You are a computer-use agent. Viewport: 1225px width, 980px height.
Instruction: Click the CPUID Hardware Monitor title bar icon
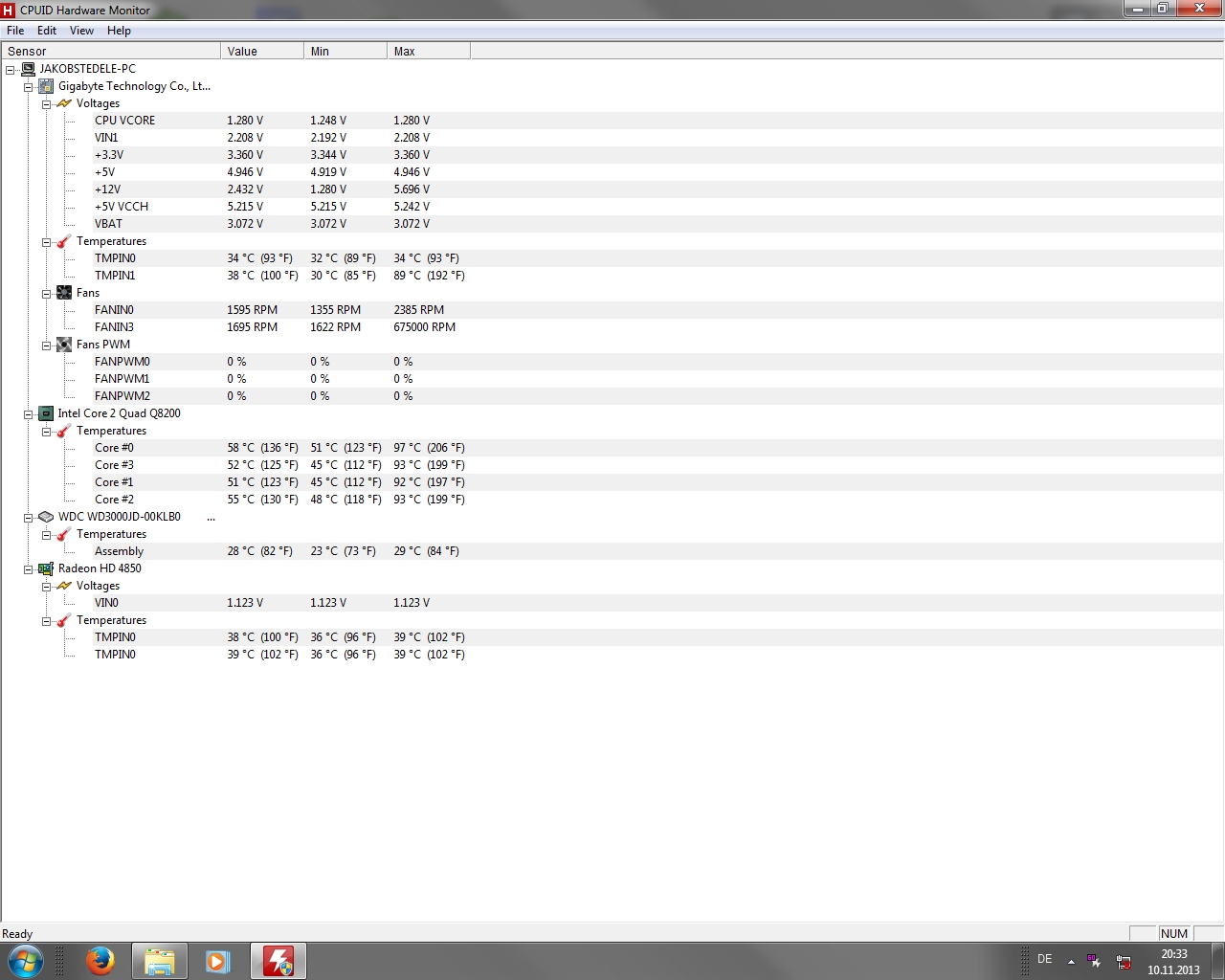click(x=9, y=10)
